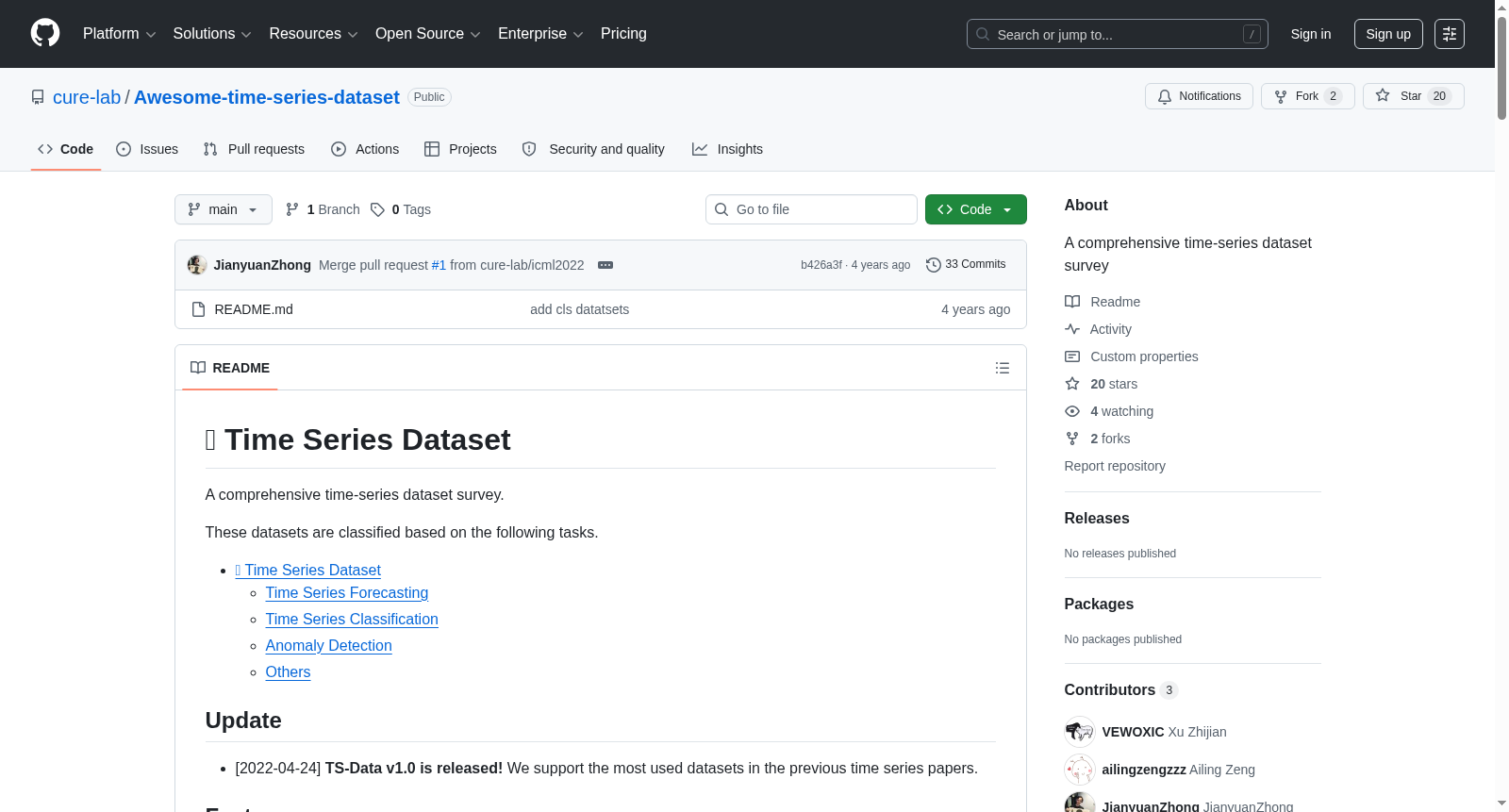Screen dimensions: 1509x812
Task: View the 20 stars list
Action: point(1102,384)
